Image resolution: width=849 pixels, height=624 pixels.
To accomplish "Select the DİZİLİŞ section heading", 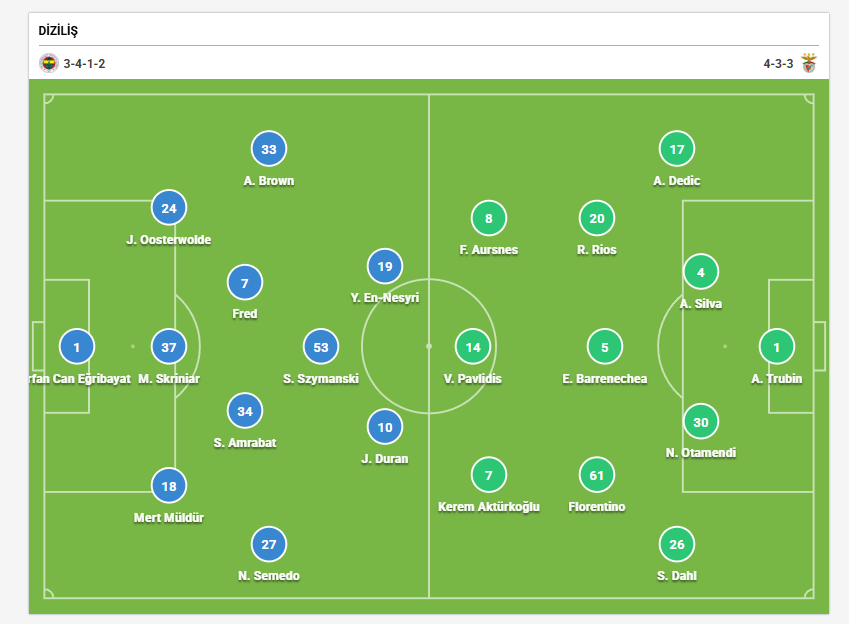I will point(58,30).
